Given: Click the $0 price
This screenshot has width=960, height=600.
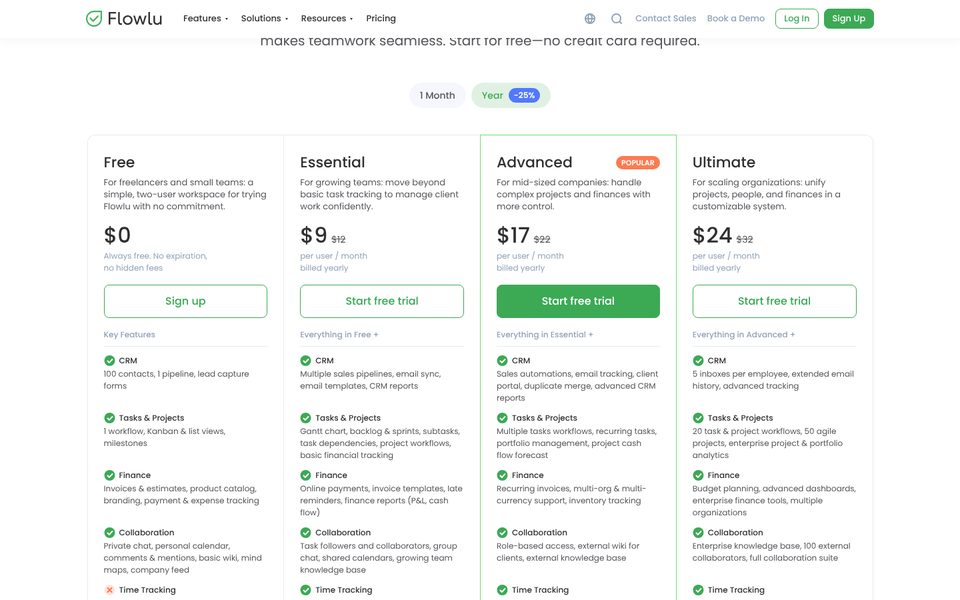Looking at the screenshot, I should 117,235.
